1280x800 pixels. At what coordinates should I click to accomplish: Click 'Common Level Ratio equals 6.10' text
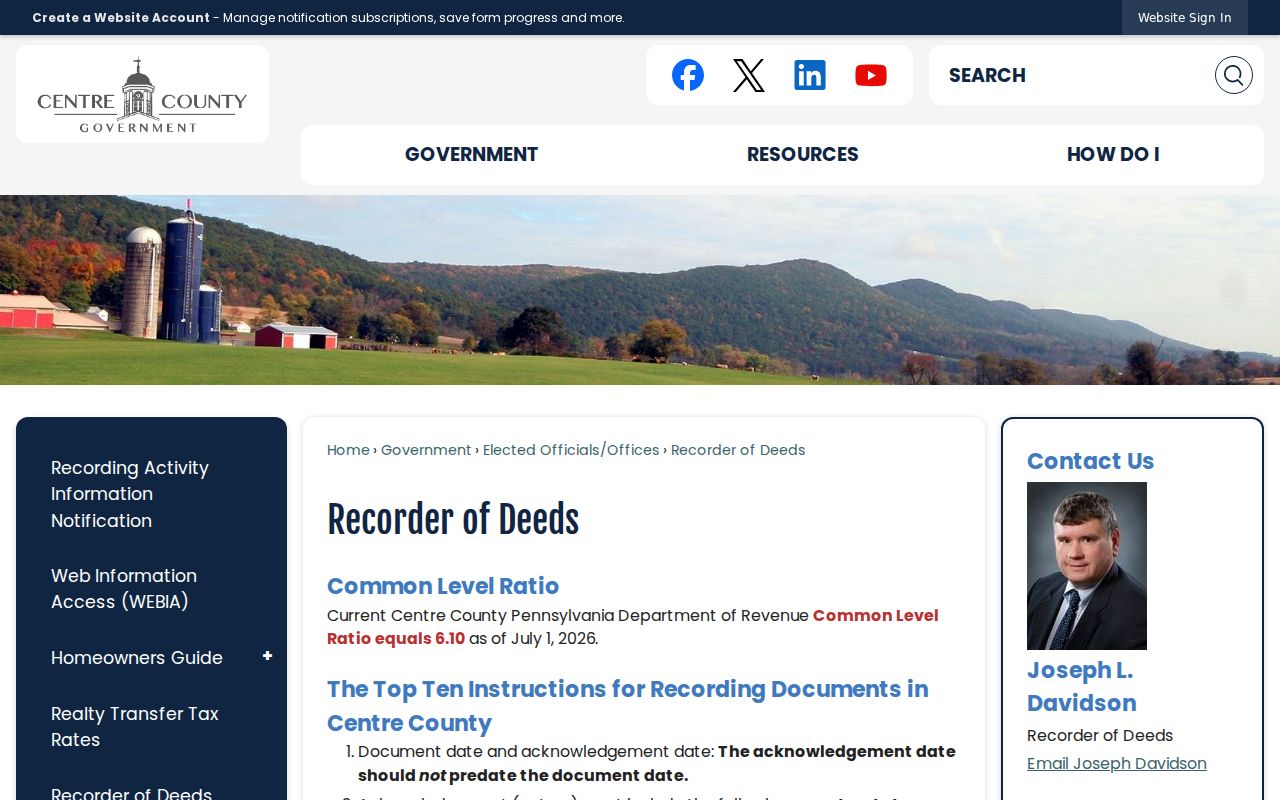click(633, 627)
